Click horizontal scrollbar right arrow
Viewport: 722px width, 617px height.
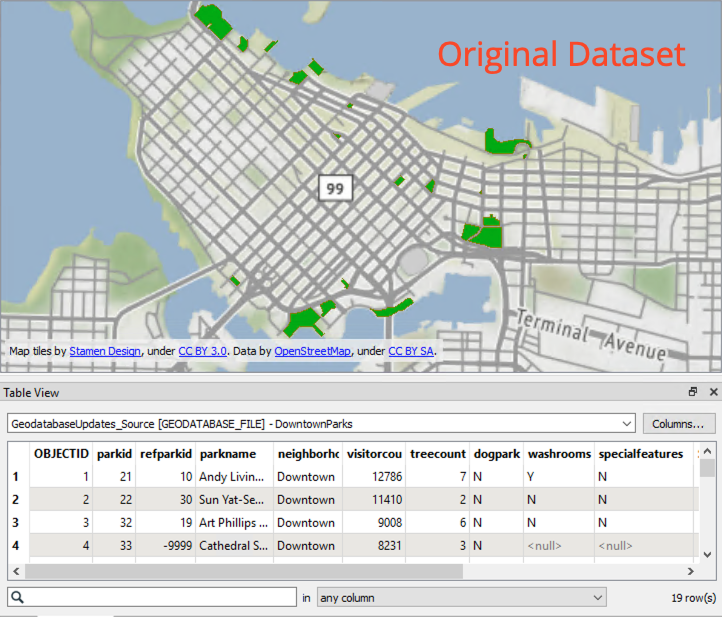point(690,572)
